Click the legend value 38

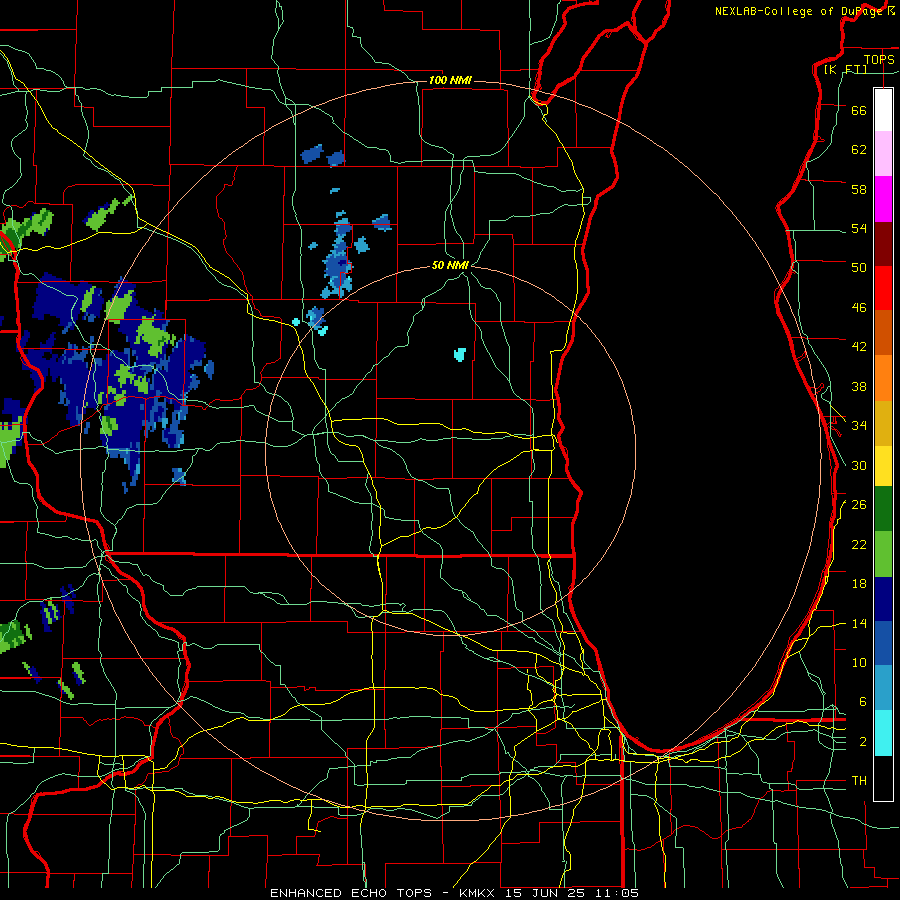coord(859,386)
